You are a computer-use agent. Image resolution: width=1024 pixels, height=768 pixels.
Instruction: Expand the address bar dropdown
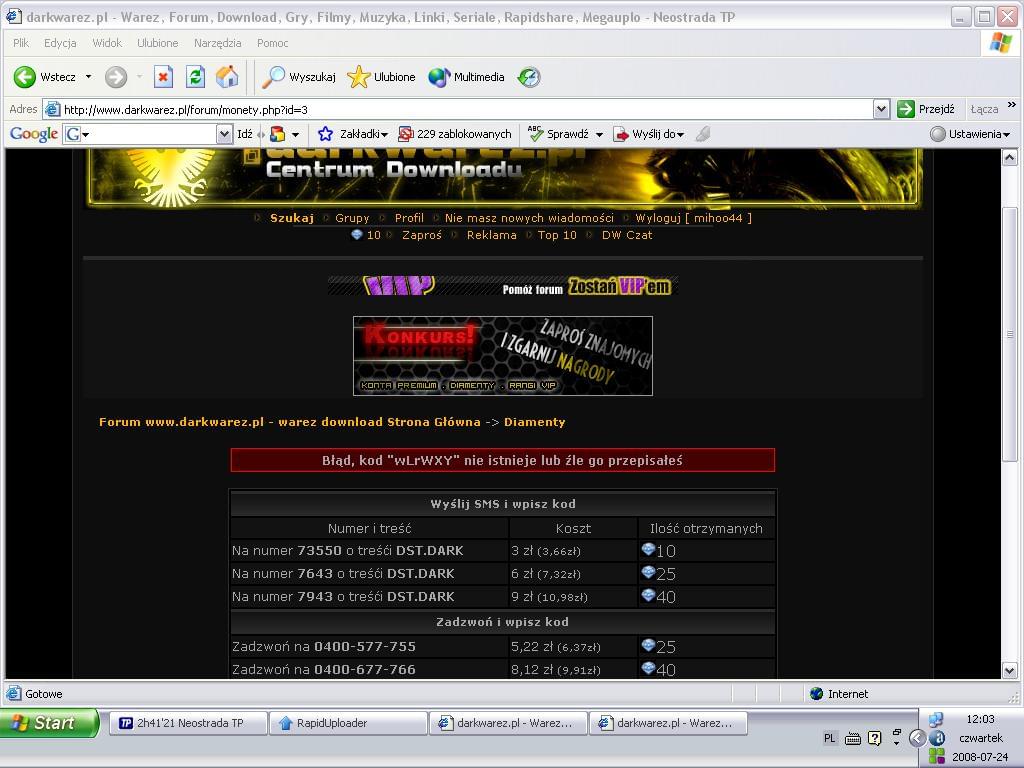(x=881, y=109)
